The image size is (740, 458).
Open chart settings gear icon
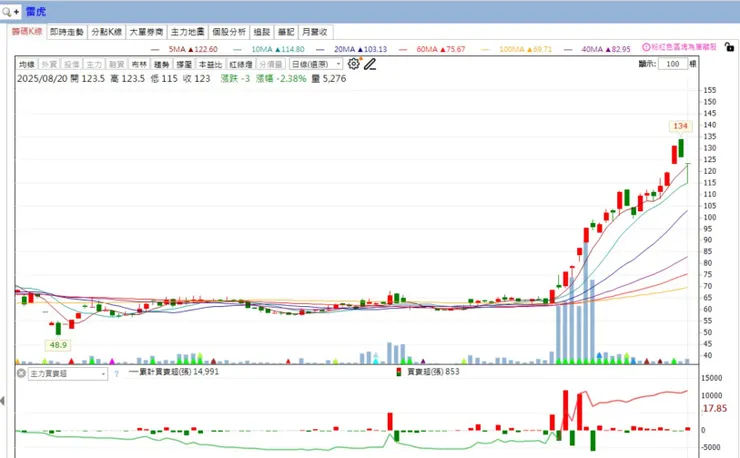coord(353,64)
